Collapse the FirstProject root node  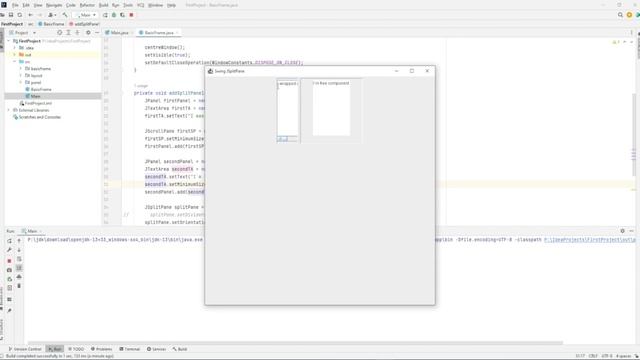[9, 41]
